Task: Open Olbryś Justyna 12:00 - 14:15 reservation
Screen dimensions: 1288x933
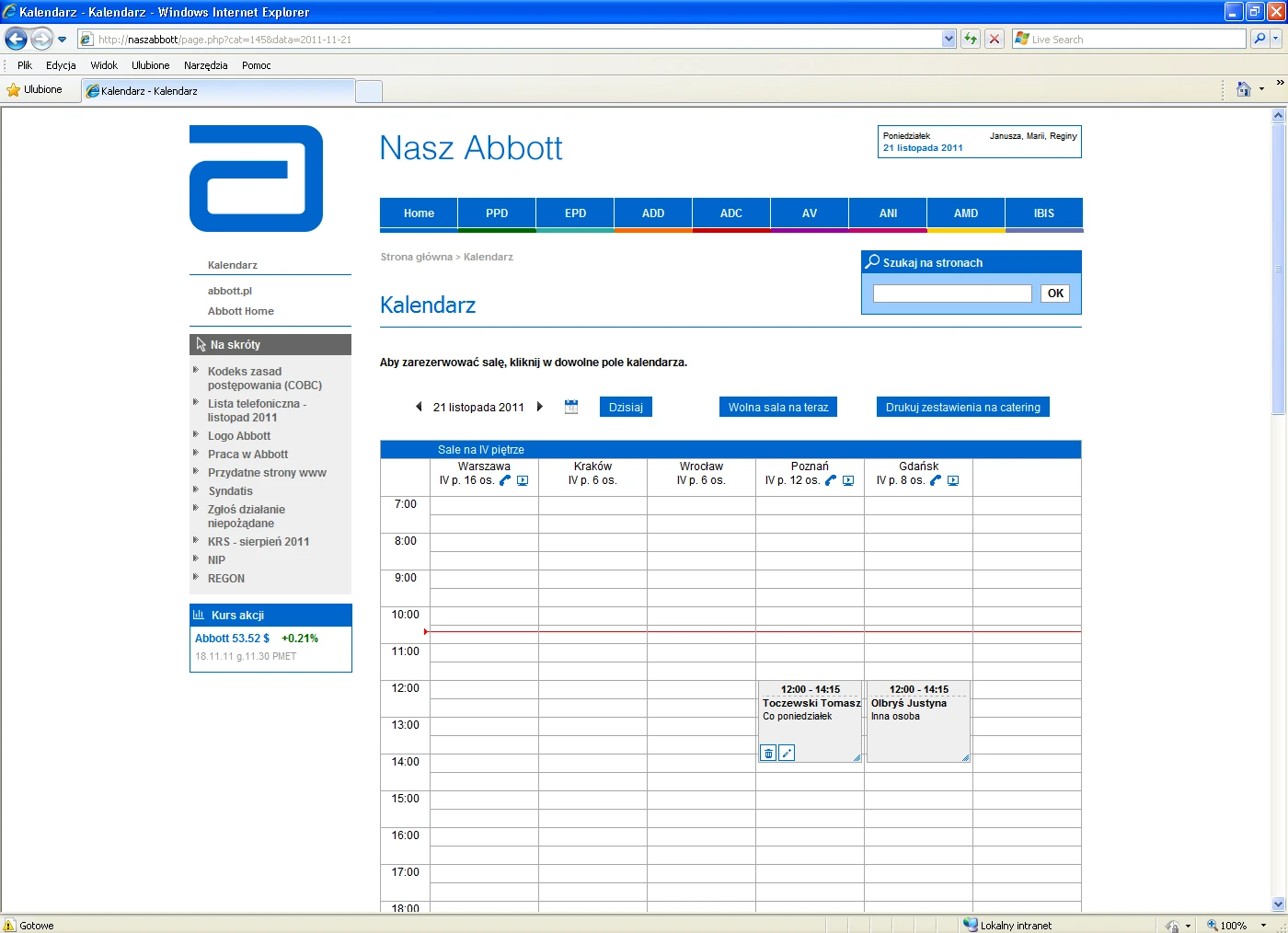Action: coord(918,721)
